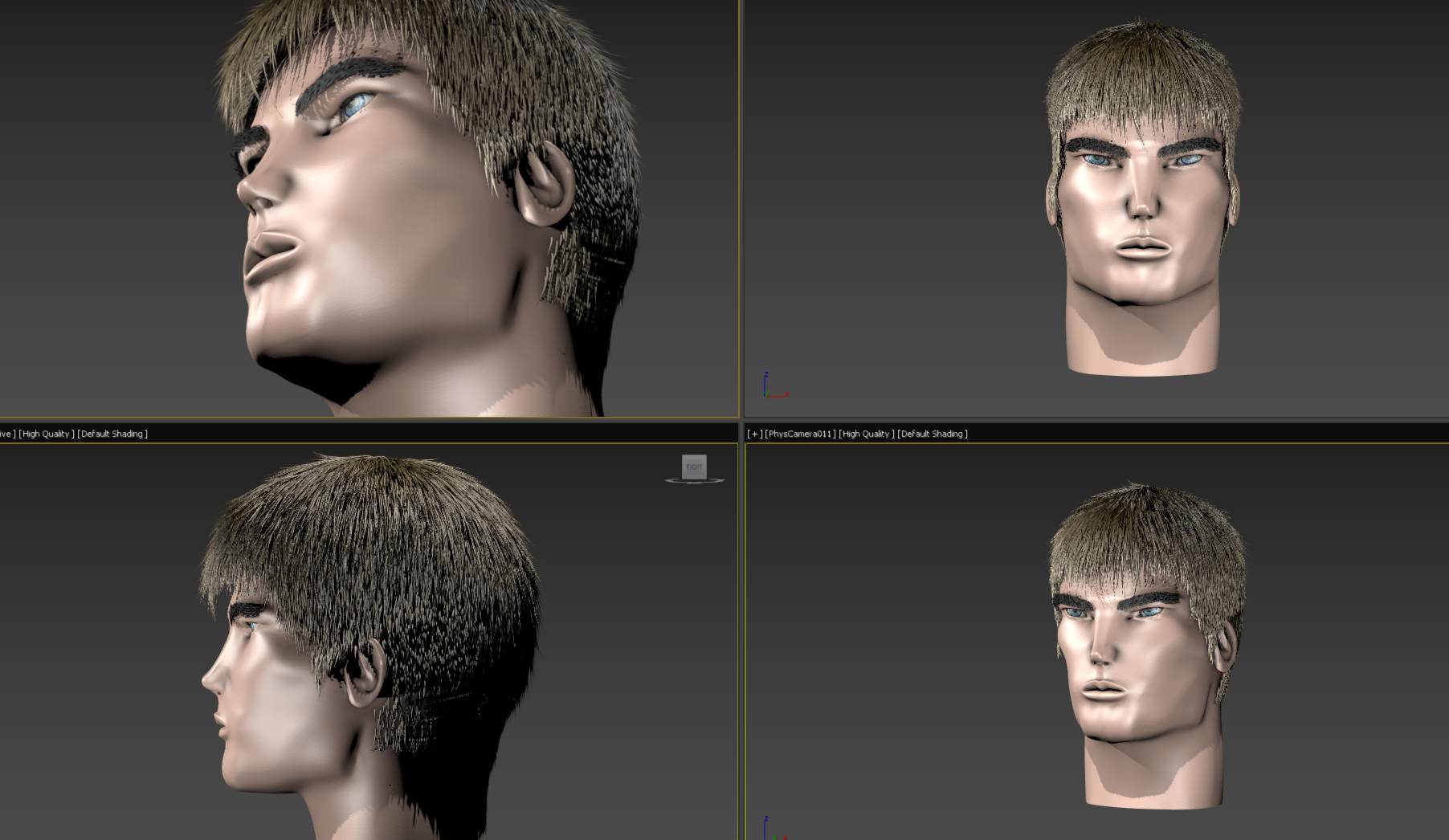Open the [+] general viewport menu
This screenshot has height=840, width=1449.
(754, 434)
